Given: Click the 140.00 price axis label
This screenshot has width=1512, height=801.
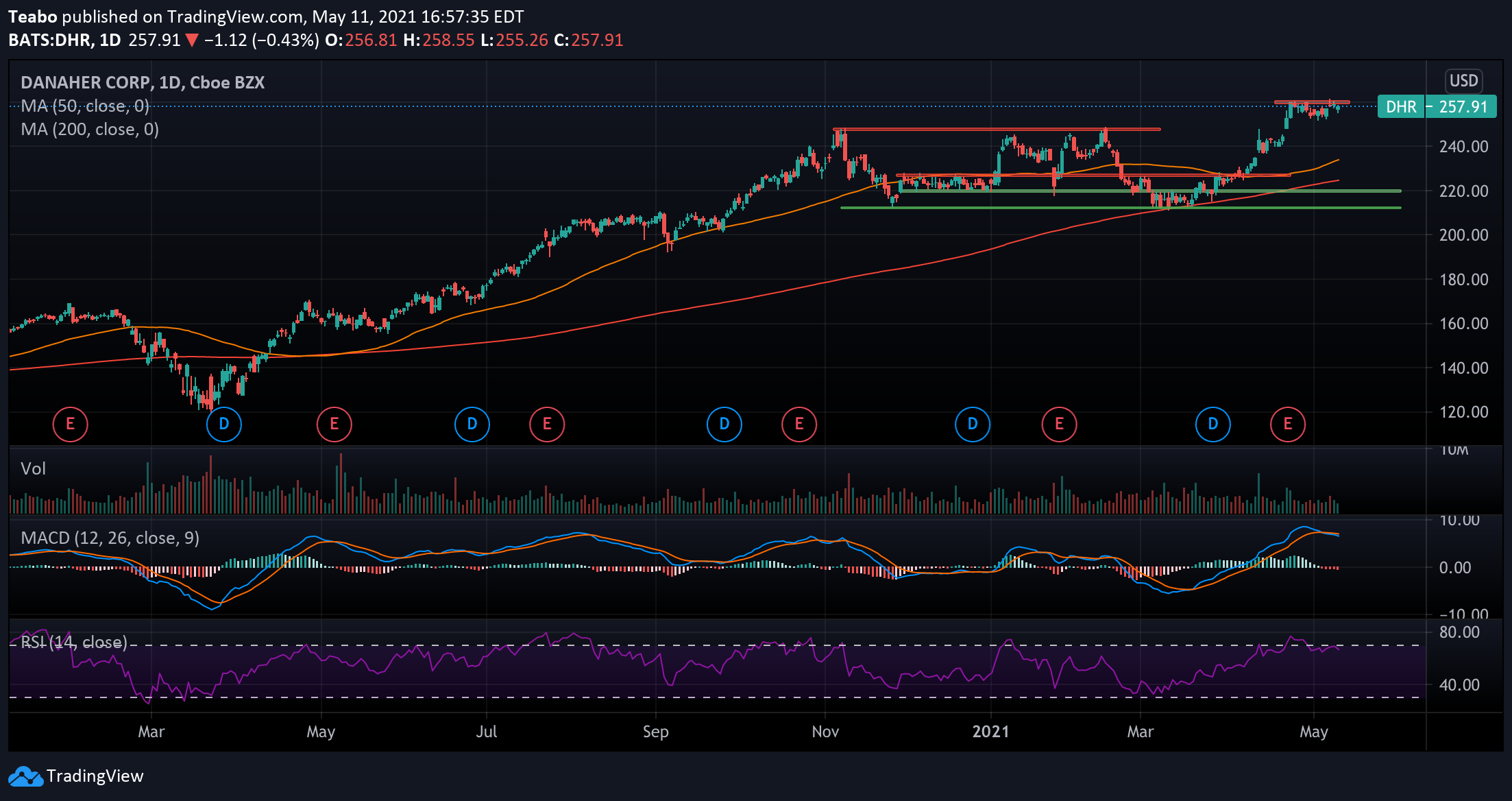Looking at the screenshot, I should [x=1463, y=368].
